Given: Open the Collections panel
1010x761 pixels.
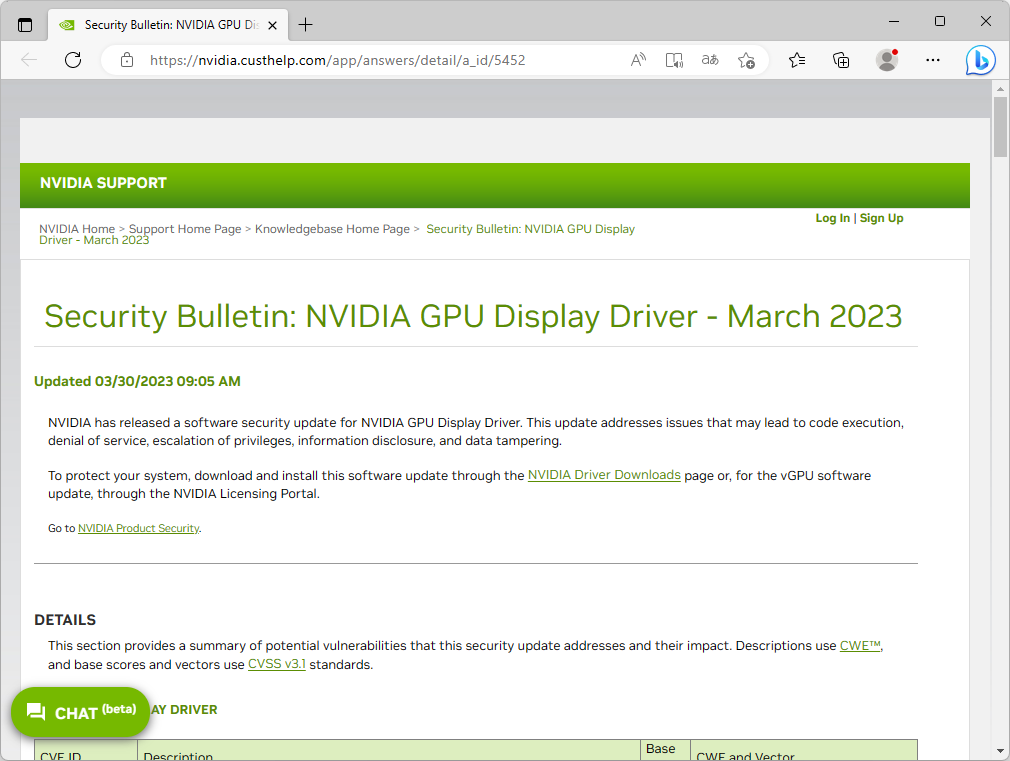Looking at the screenshot, I should [x=841, y=60].
